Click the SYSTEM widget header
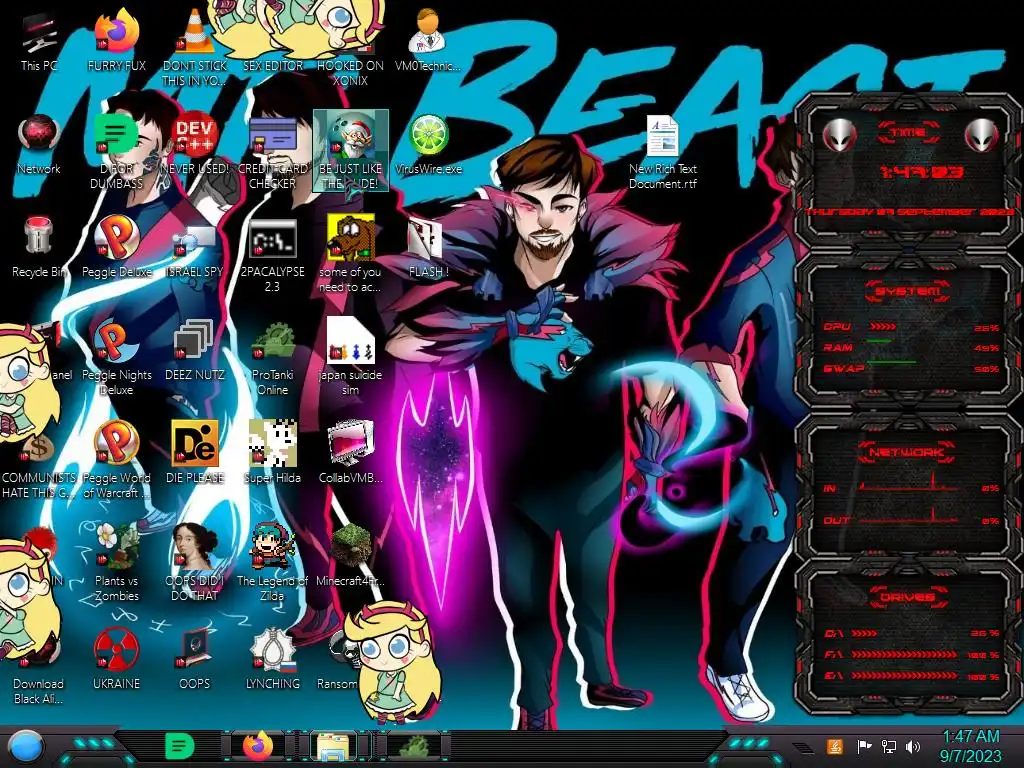This screenshot has height=768, width=1024. point(908,291)
